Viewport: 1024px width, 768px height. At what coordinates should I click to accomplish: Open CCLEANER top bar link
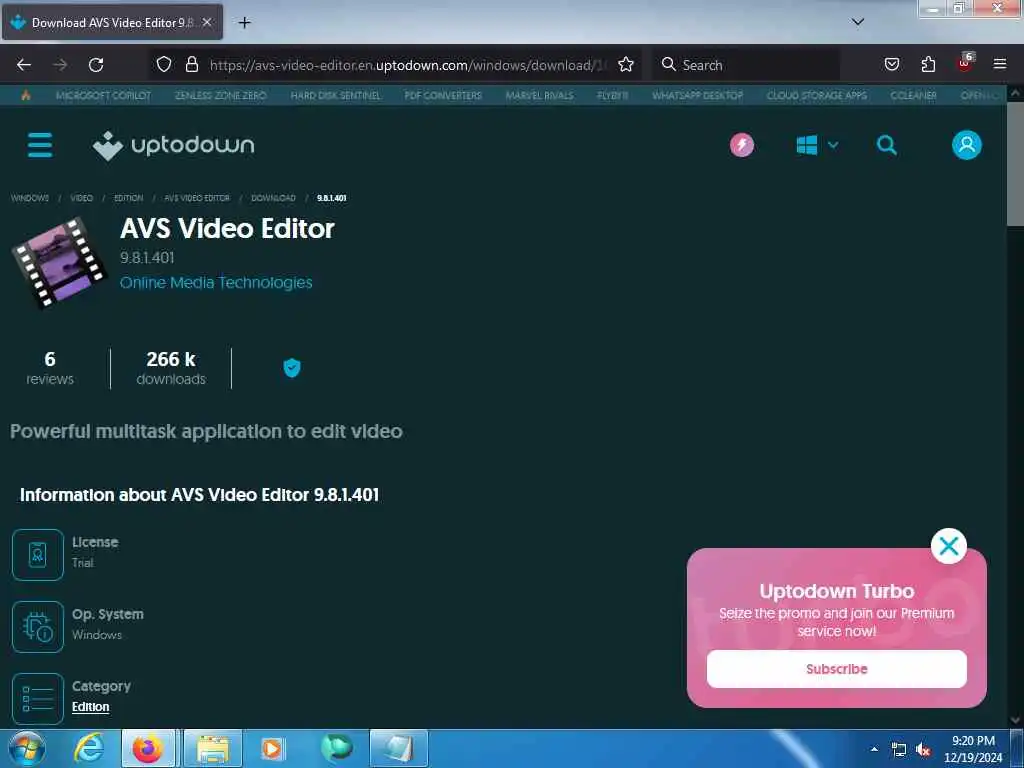(914, 95)
